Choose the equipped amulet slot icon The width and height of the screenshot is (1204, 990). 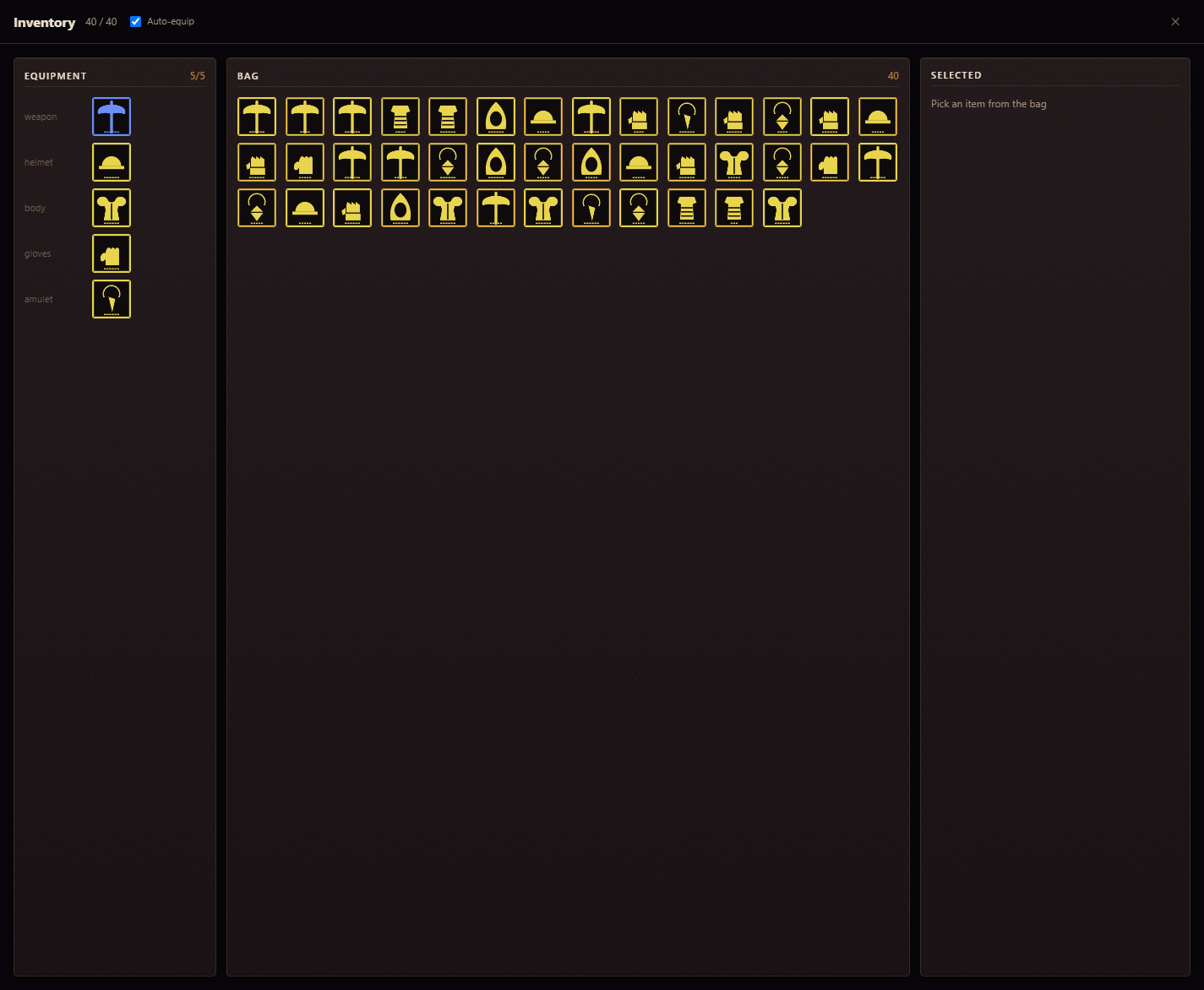[112, 299]
